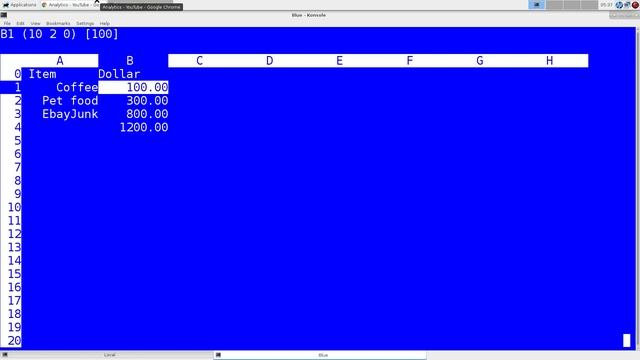The height and width of the screenshot is (360, 640).
Task: Select column C header
Action: [200, 61]
